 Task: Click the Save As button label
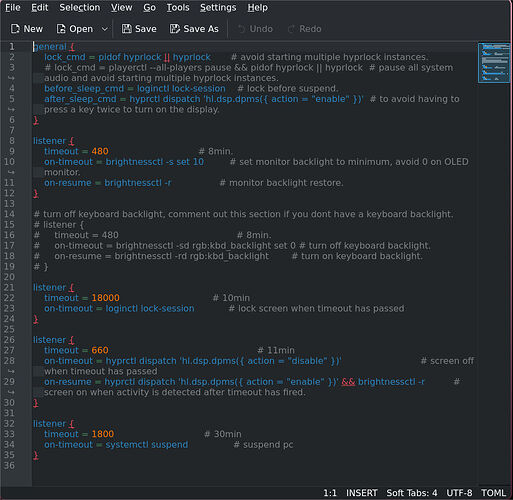(x=201, y=29)
